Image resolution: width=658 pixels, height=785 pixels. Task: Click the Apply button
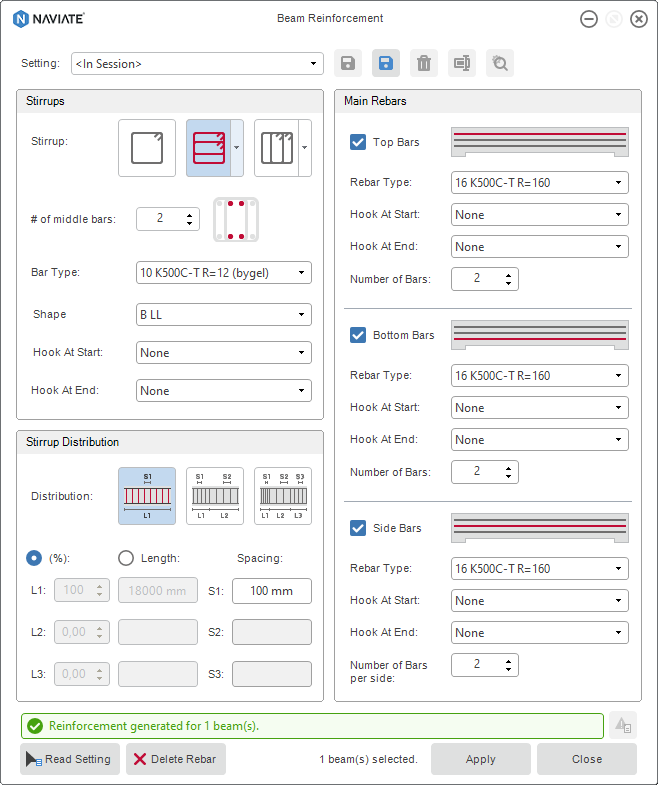point(480,759)
